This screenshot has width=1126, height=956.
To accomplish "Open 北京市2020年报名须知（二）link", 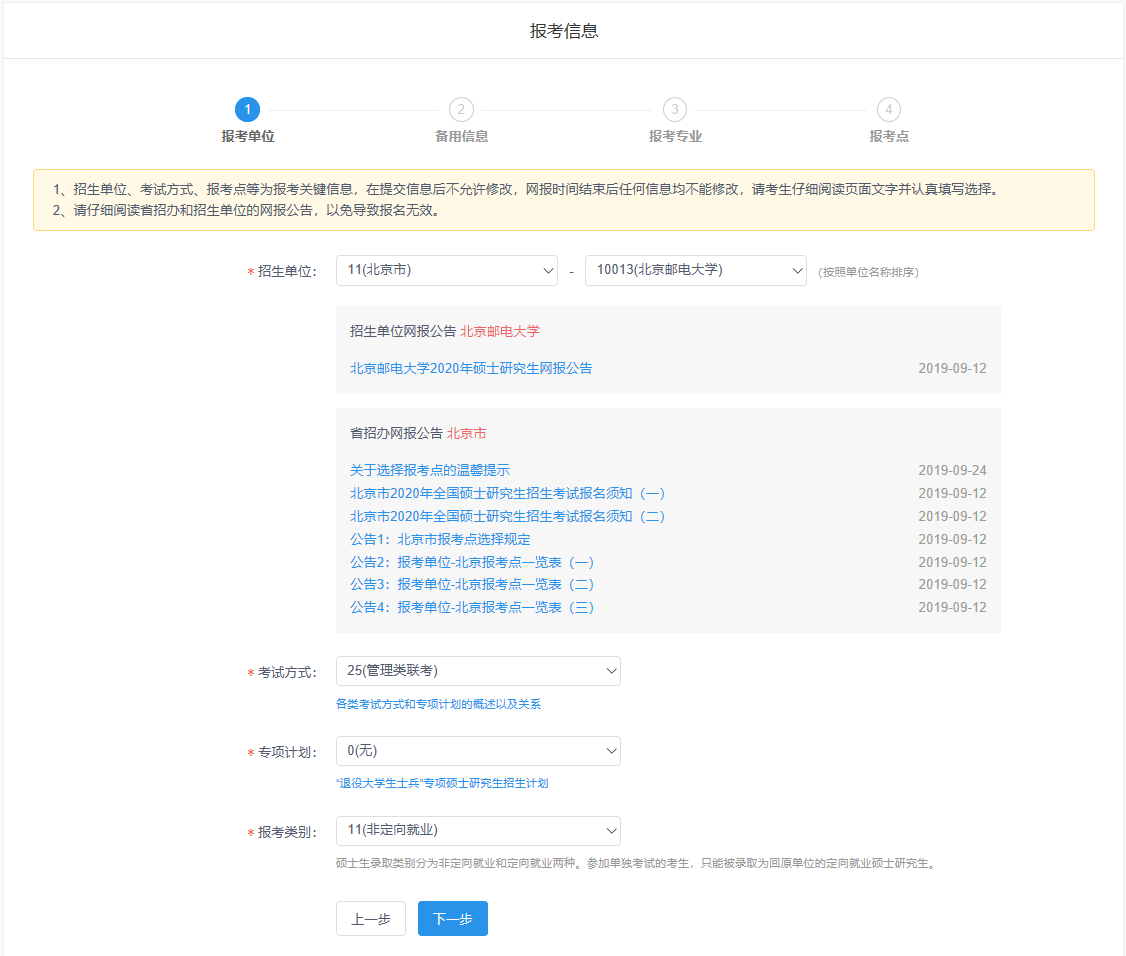I will pyautogui.click(x=507, y=516).
